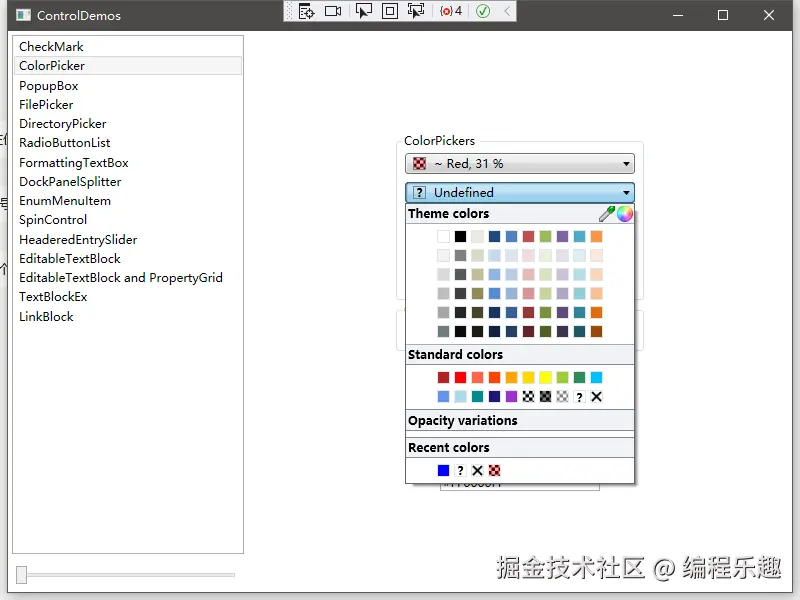The height and width of the screenshot is (600, 800).
Task: Pick the solid blue recent color
Action: point(443,470)
